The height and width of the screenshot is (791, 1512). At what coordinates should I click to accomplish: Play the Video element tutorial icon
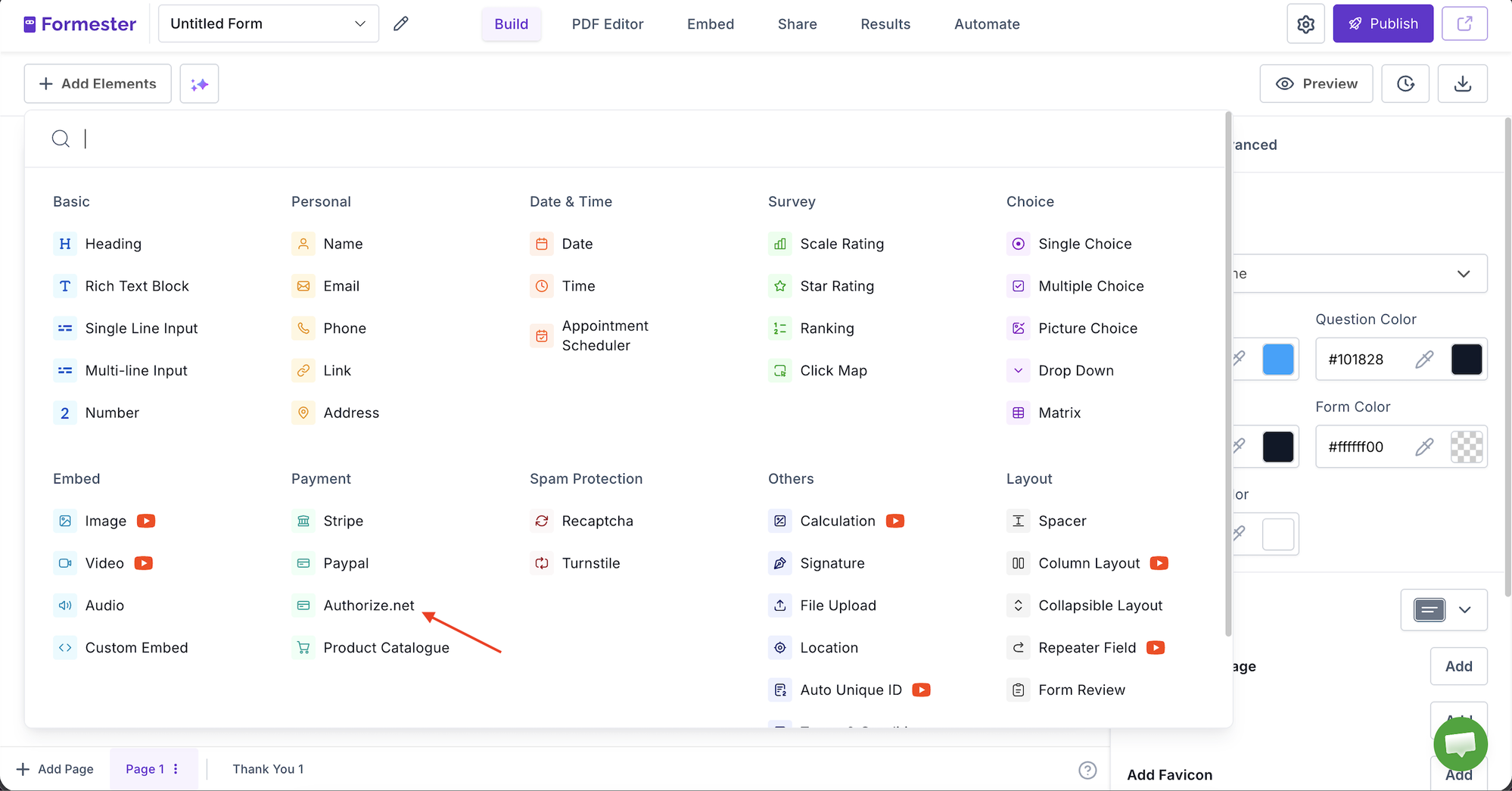tap(144, 563)
